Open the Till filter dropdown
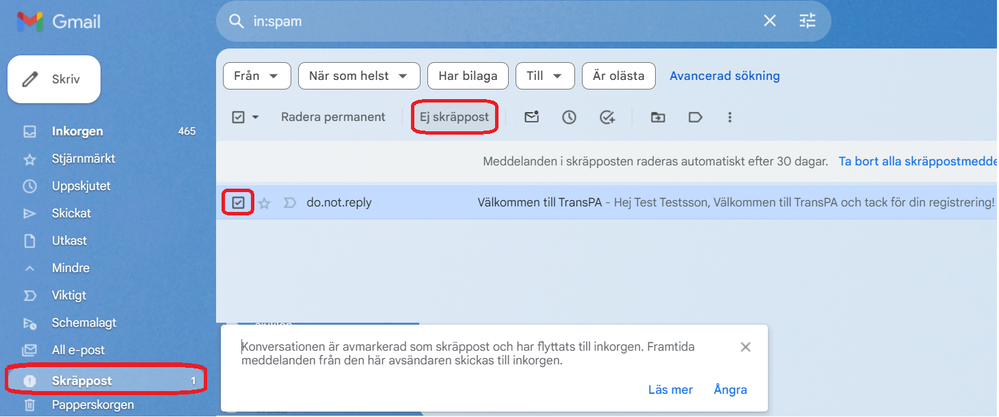The width and height of the screenshot is (999, 417). pyautogui.click(x=545, y=76)
